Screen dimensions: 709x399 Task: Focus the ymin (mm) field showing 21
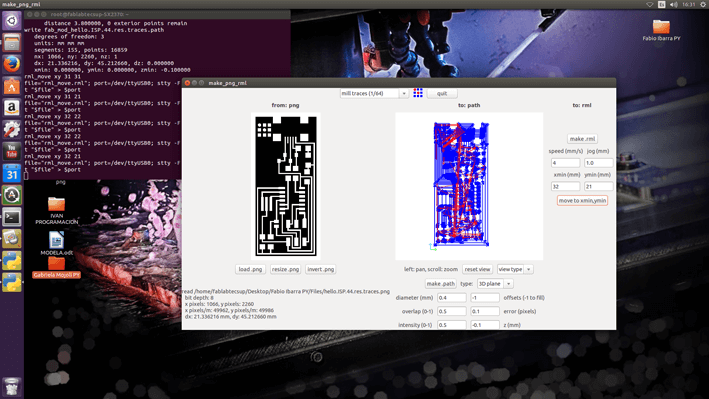click(599, 186)
